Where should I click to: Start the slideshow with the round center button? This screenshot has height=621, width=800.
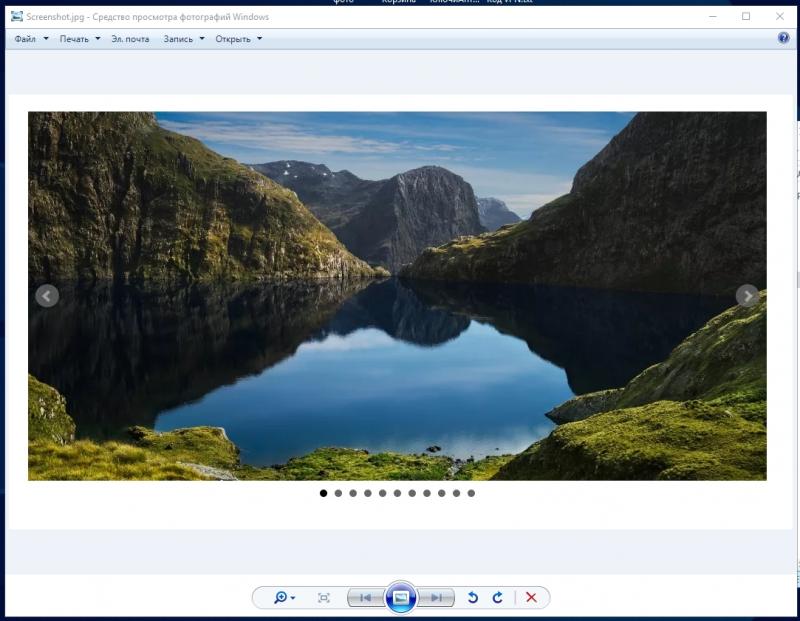pos(401,597)
